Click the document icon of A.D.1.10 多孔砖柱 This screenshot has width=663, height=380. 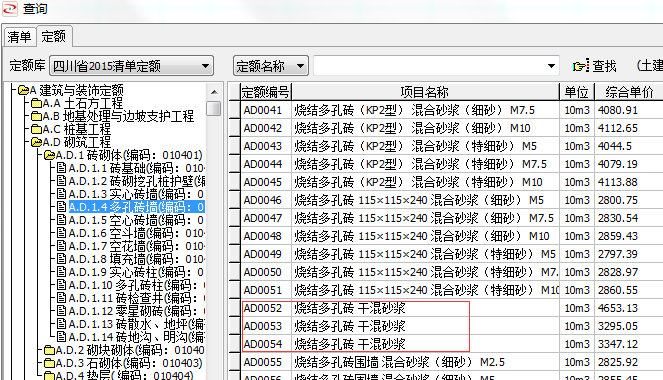tap(61, 284)
